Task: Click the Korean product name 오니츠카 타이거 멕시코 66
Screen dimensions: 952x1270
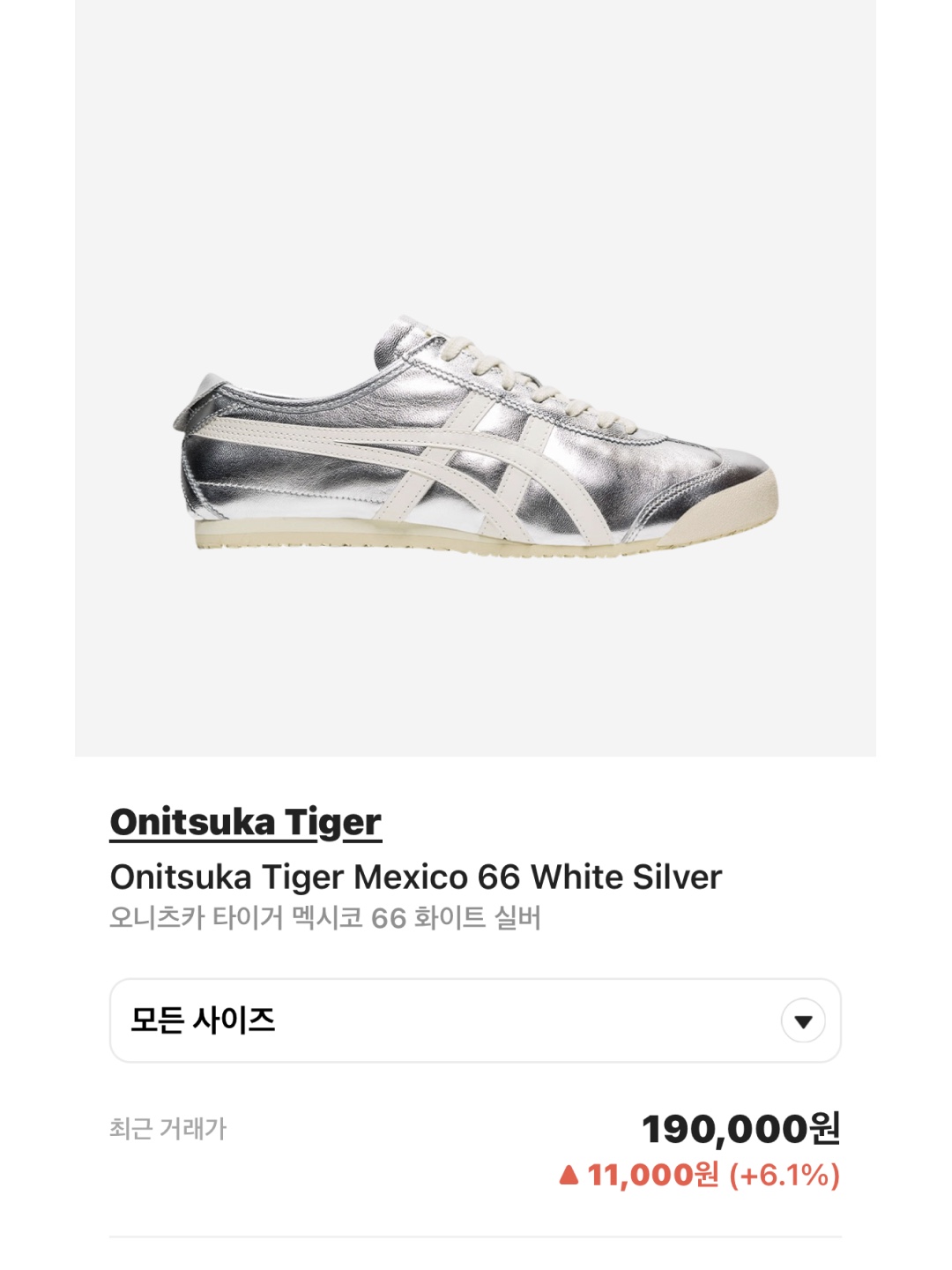Action: [257, 918]
